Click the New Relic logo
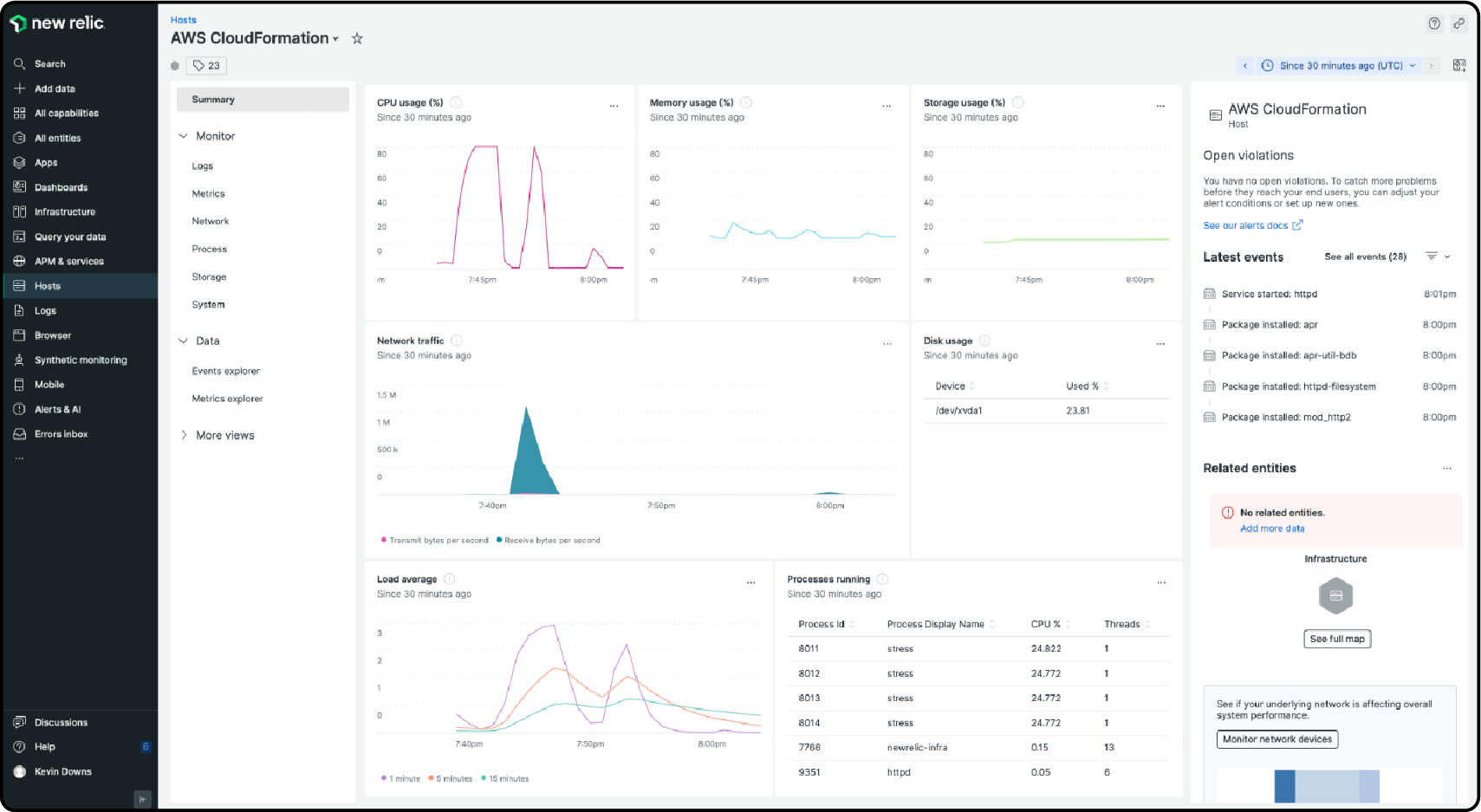 point(57,23)
